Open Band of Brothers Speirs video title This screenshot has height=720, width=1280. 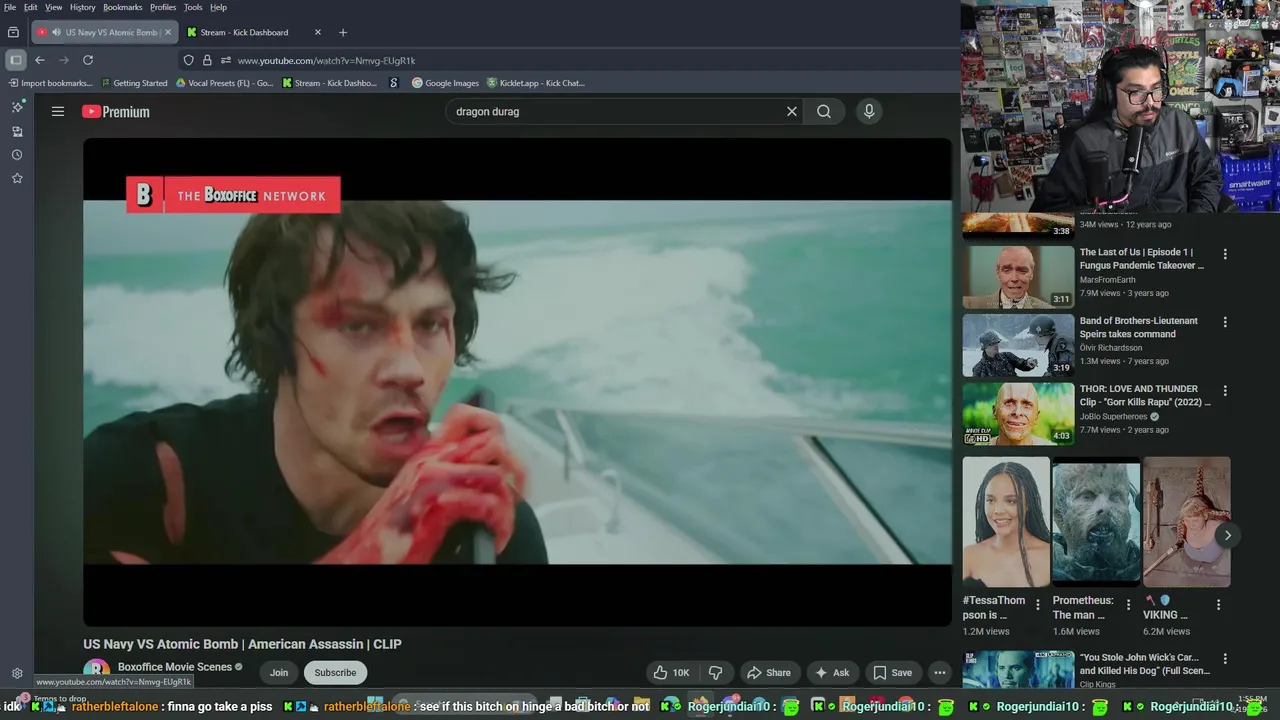[x=1138, y=327]
